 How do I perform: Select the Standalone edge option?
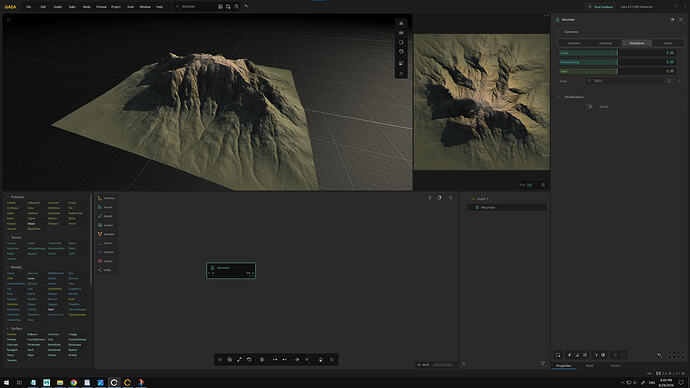tap(637, 43)
